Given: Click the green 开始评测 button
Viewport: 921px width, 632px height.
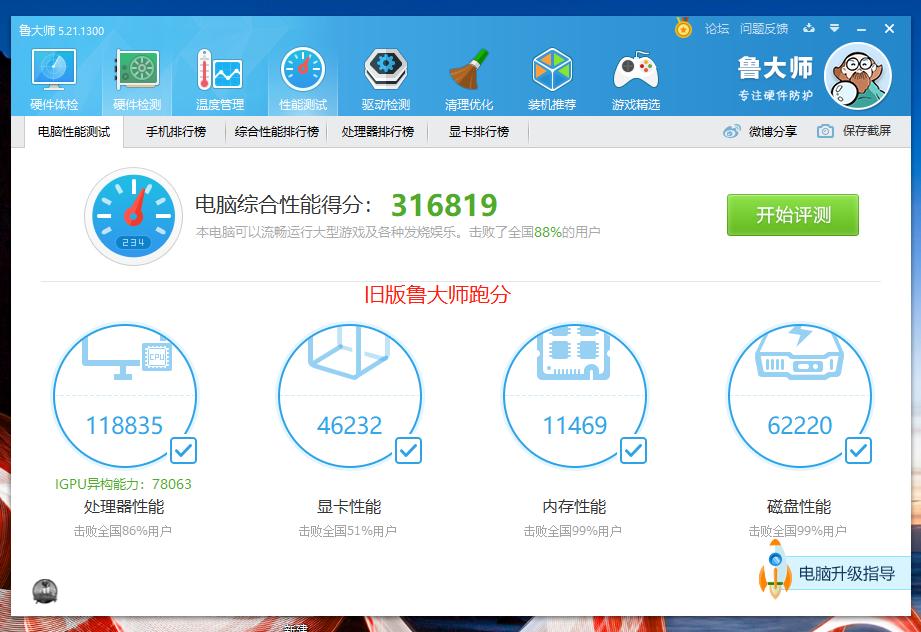Looking at the screenshot, I should point(792,215).
